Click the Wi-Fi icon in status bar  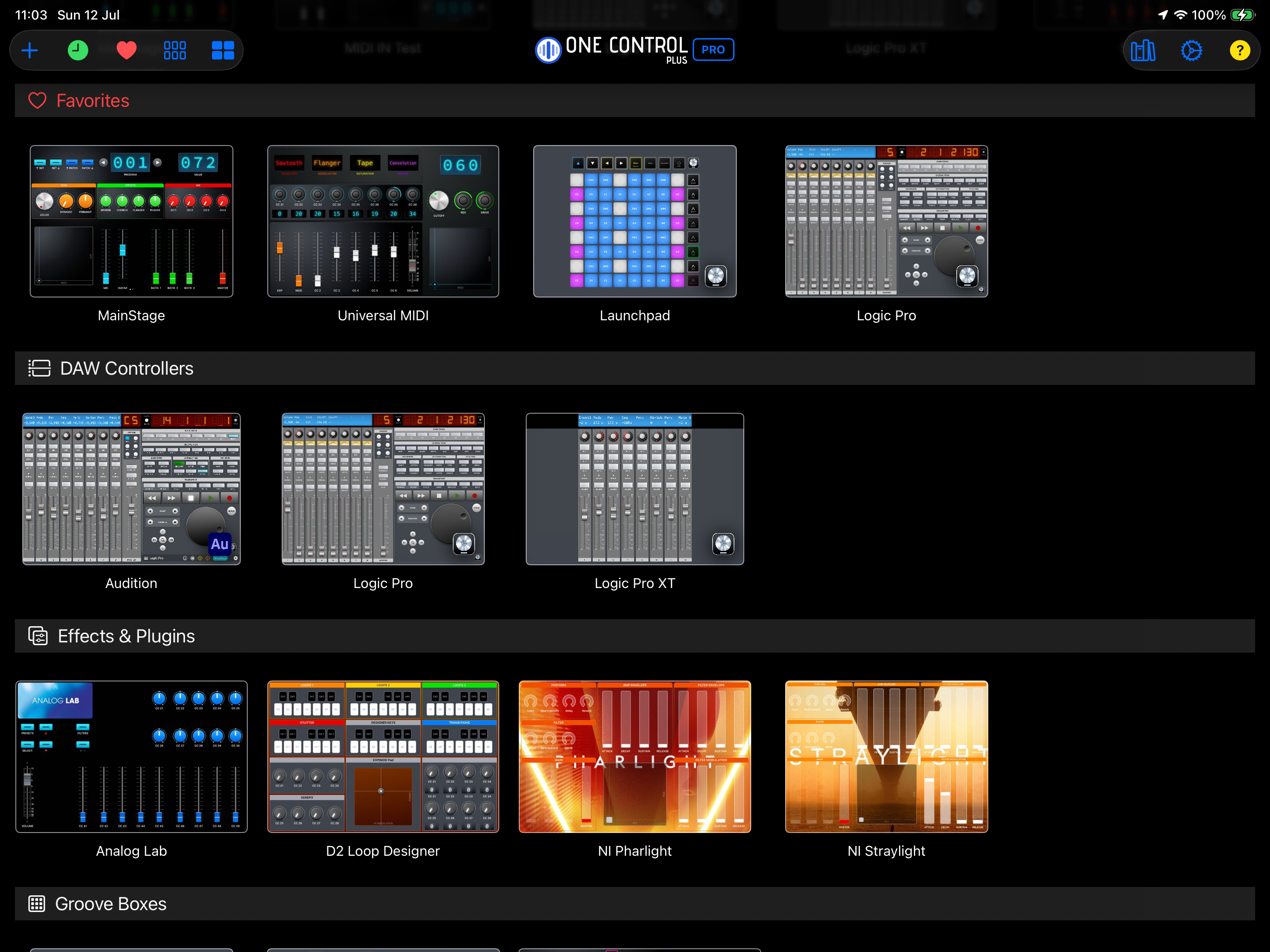coord(1180,15)
